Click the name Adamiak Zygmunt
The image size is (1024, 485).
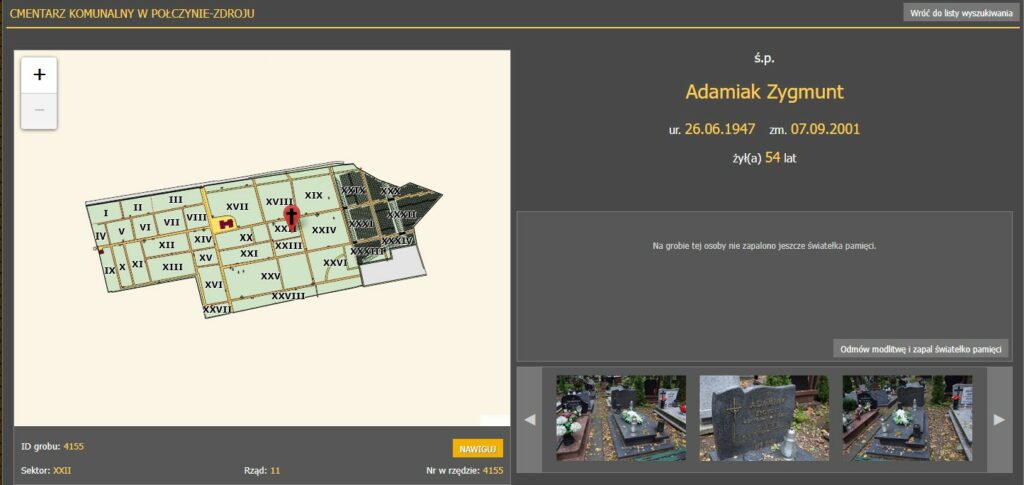click(764, 92)
